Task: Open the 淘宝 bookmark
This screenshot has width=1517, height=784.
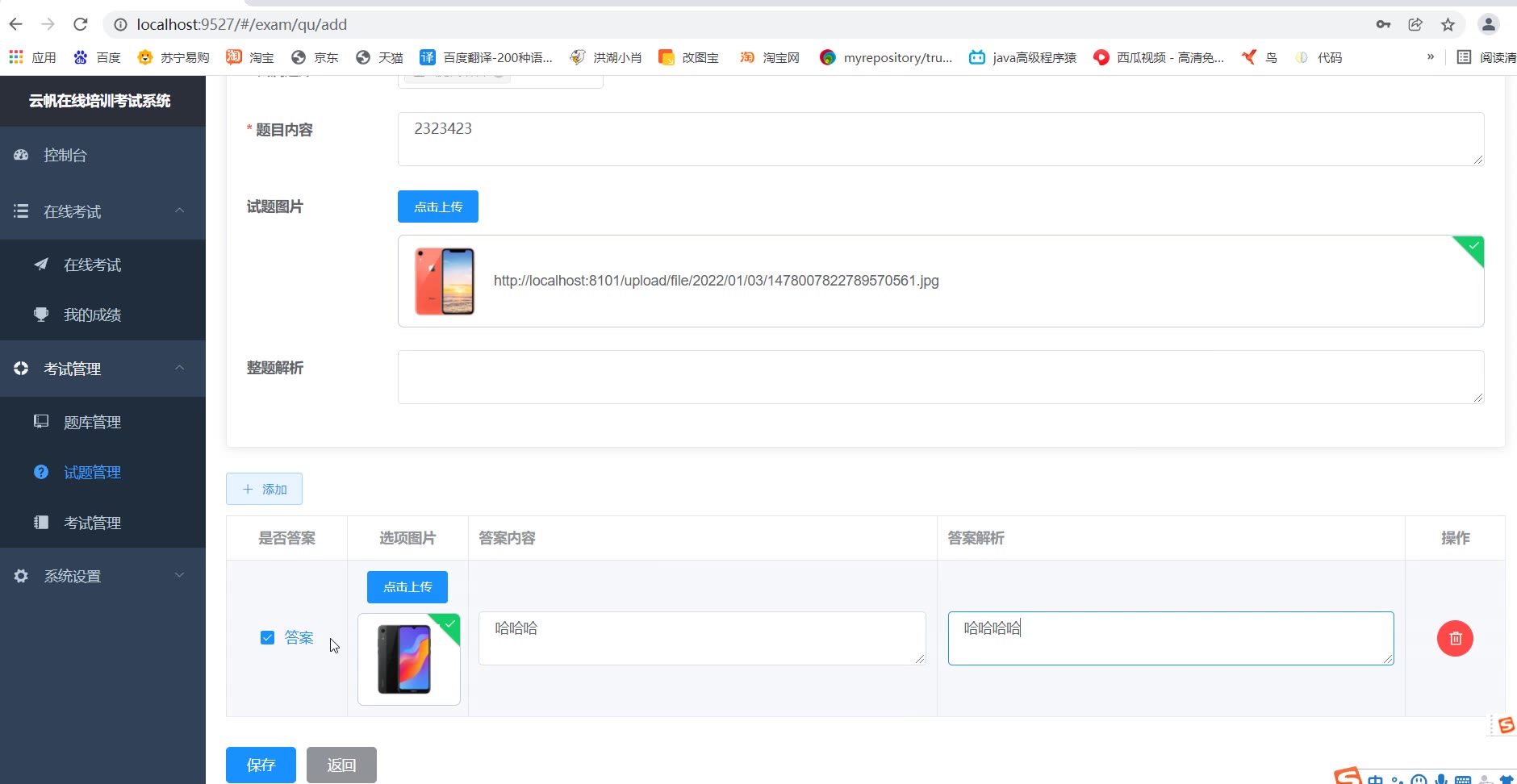Action: point(250,57)
